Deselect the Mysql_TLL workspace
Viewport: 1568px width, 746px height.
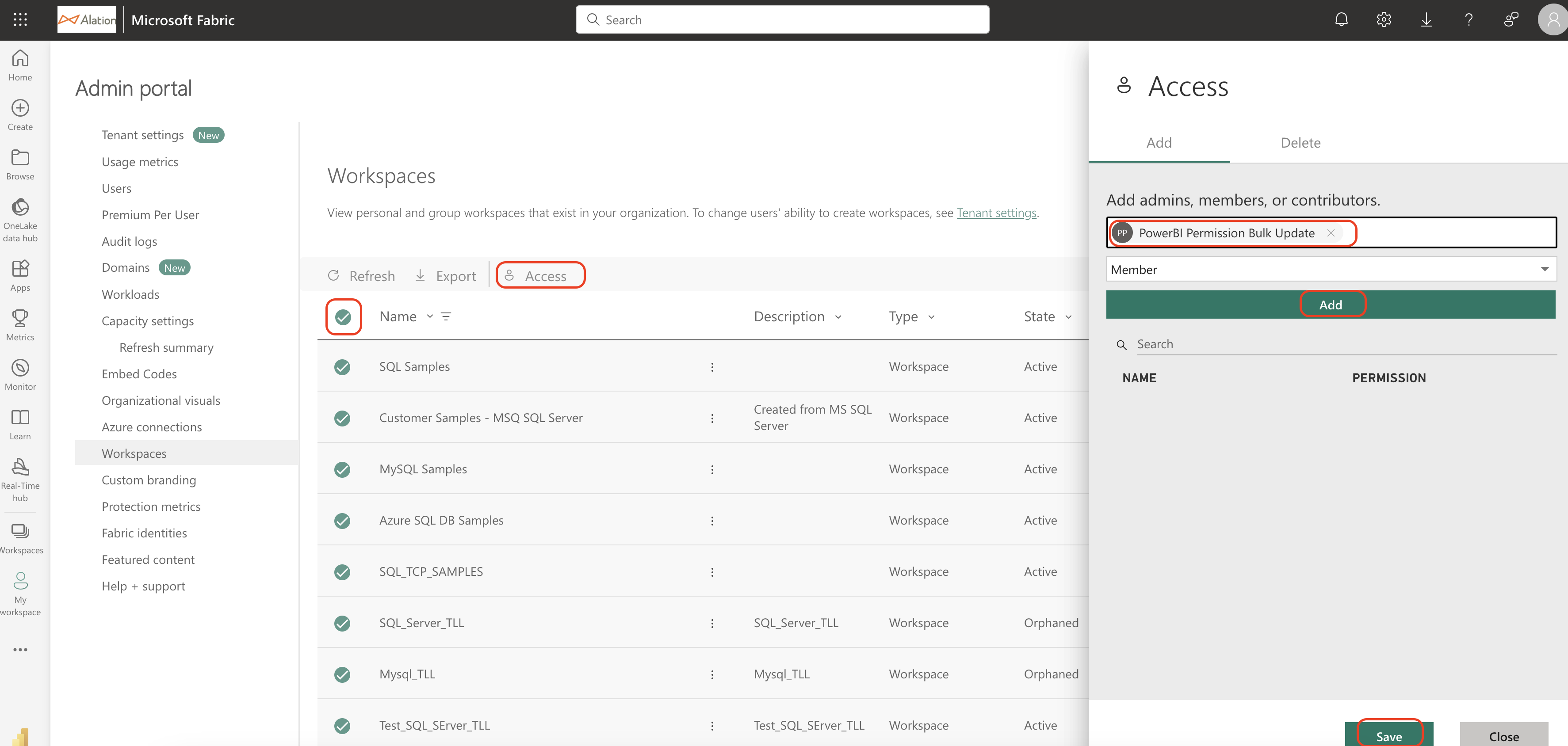[x=342, y=674]
